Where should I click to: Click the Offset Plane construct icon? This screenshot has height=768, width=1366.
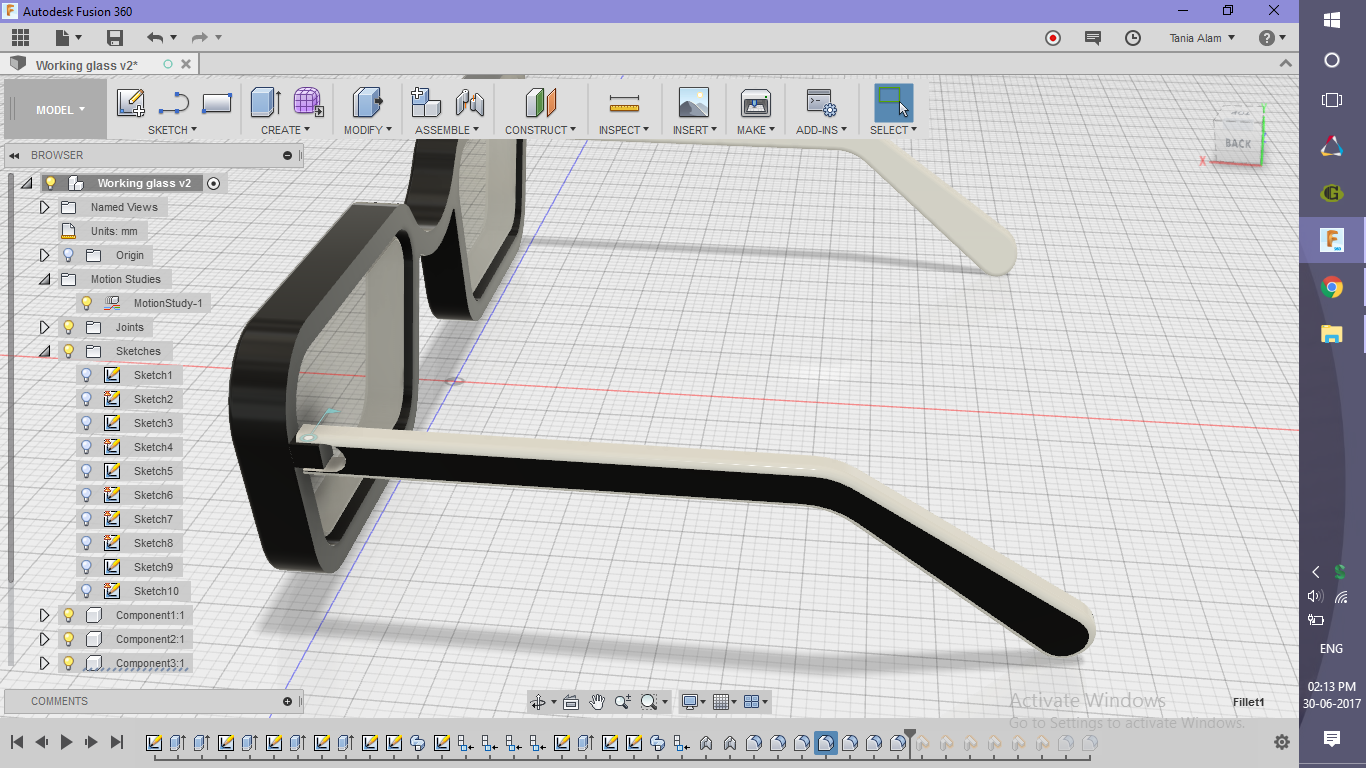[540, 102]
